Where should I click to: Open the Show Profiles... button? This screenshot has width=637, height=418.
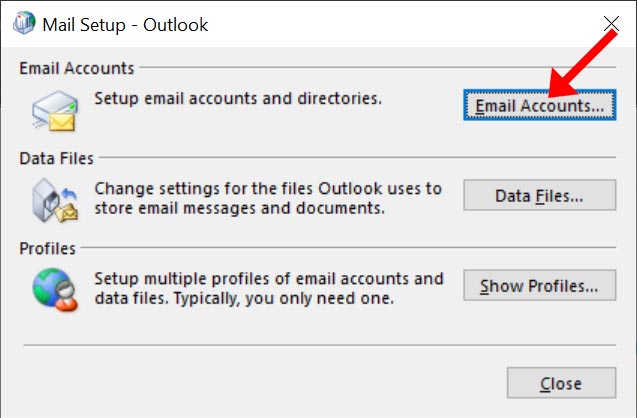tap(540, 286)
